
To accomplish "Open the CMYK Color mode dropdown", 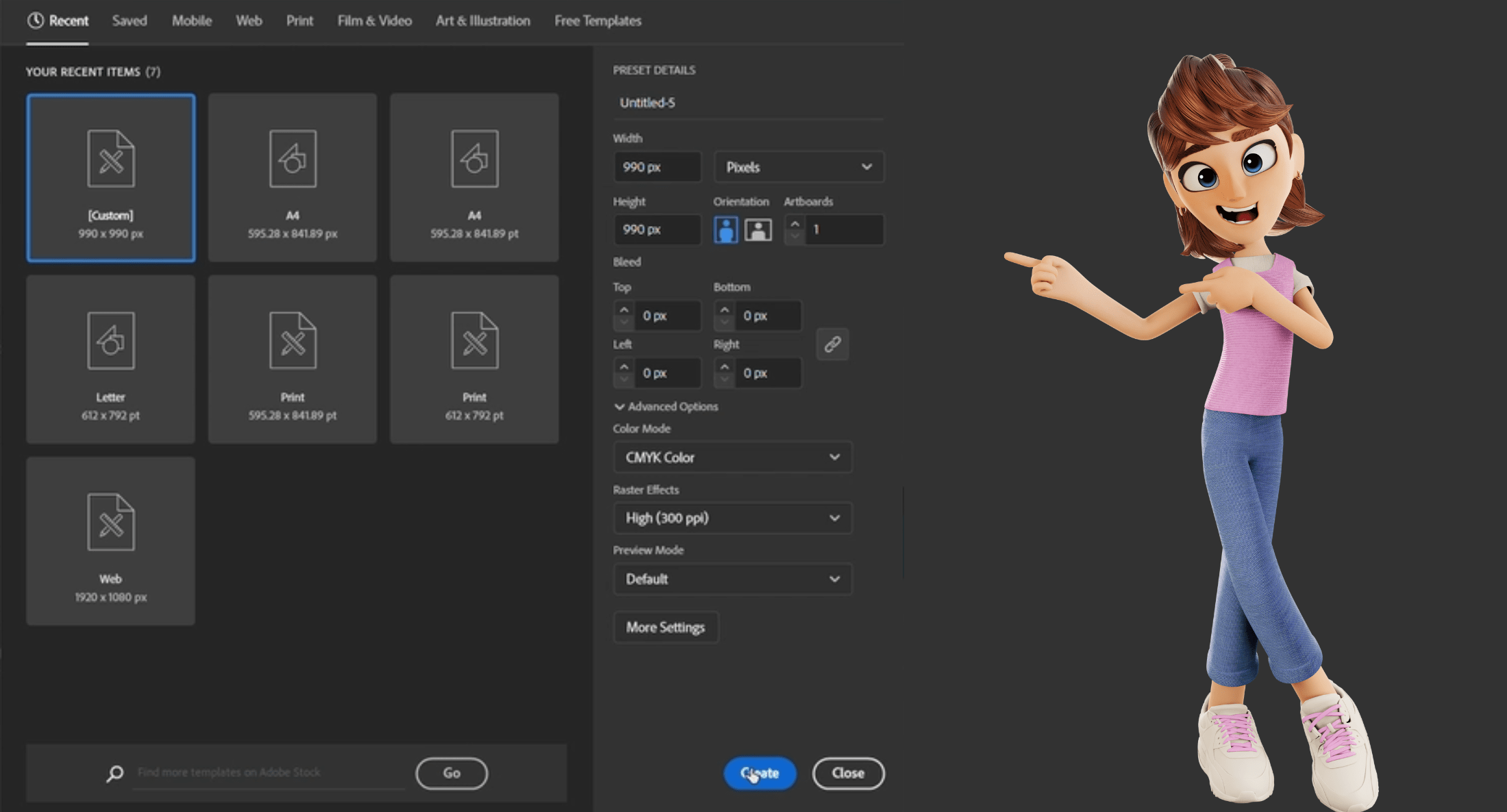I will click(x=732, y=457).
